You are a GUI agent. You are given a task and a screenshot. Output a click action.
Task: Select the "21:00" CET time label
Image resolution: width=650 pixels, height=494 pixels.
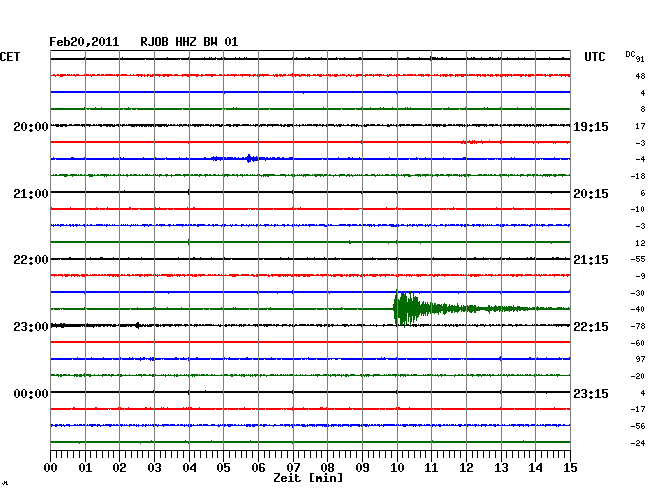click(x=31, y=194)
